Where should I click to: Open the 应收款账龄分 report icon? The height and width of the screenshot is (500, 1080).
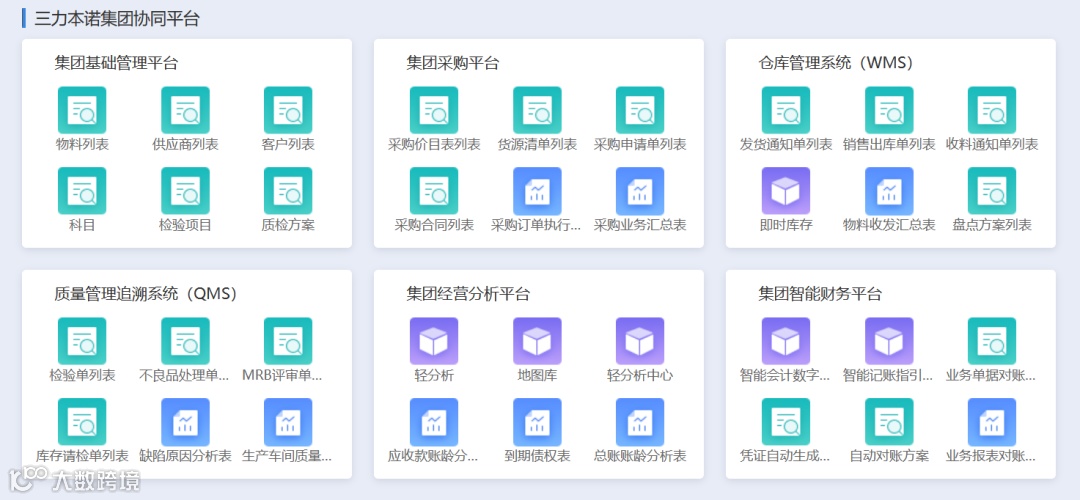tap(434, 421)
